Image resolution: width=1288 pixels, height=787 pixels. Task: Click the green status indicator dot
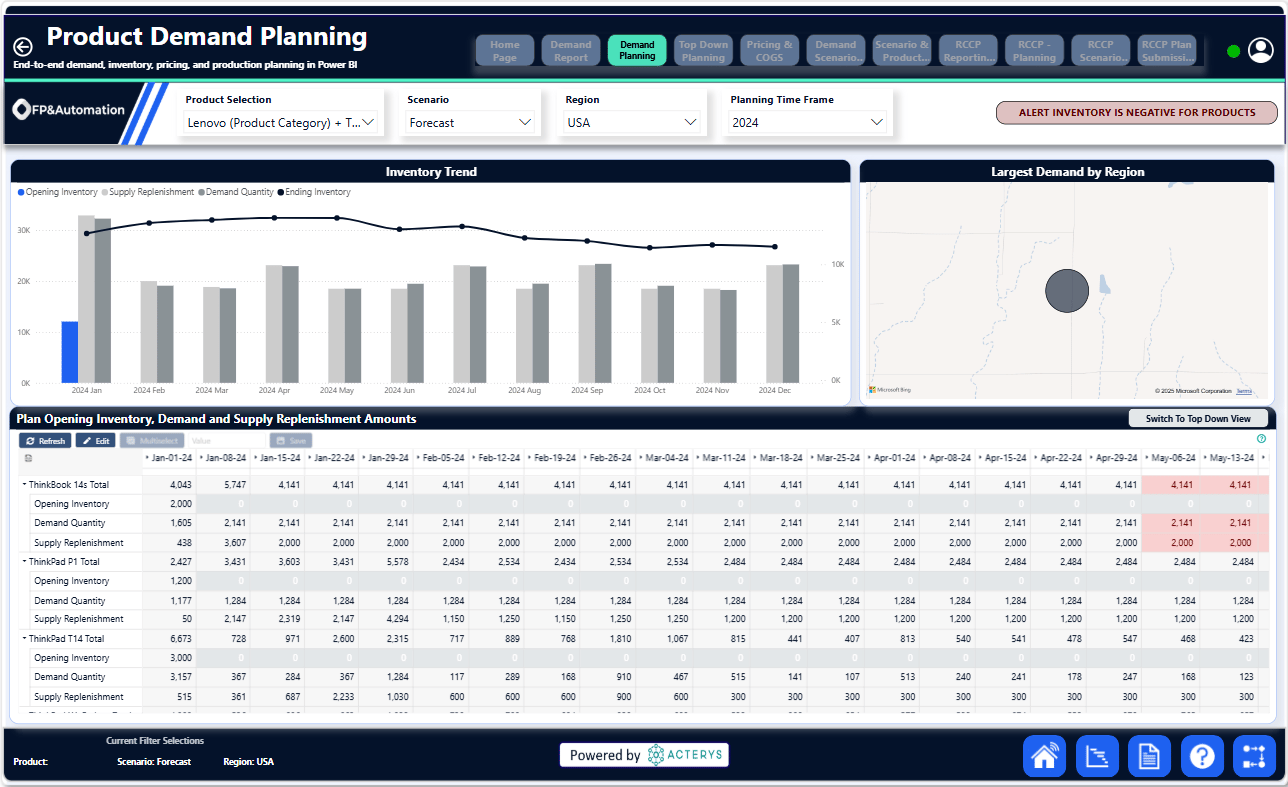[1233, 51]
